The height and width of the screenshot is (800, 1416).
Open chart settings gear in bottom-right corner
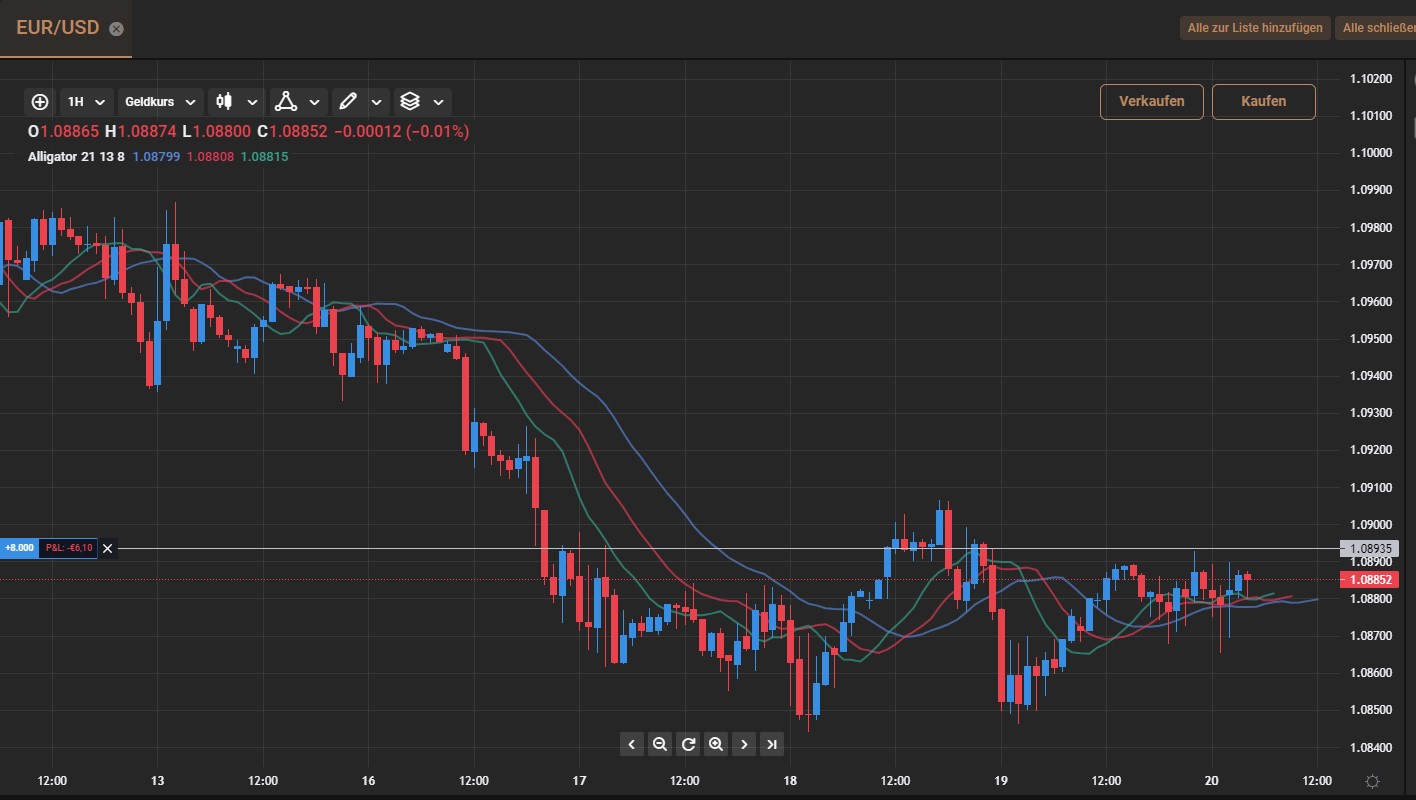[1373, 781]
